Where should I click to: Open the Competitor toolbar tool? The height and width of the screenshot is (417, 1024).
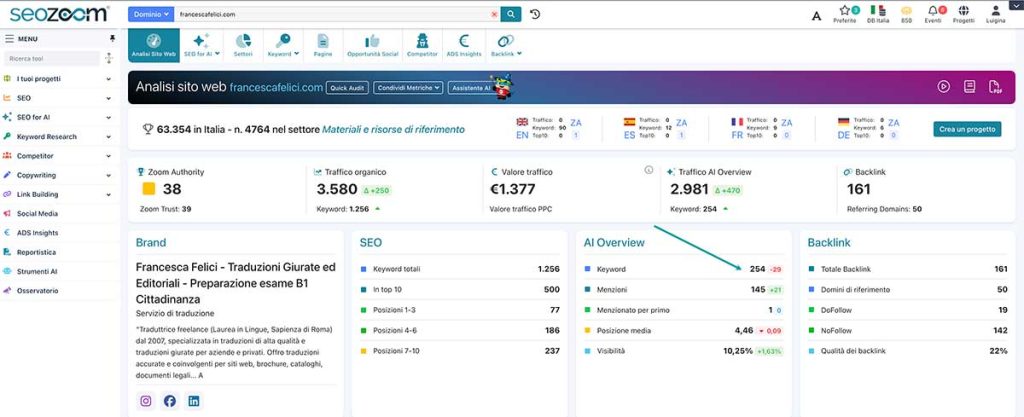coord(422,45)
